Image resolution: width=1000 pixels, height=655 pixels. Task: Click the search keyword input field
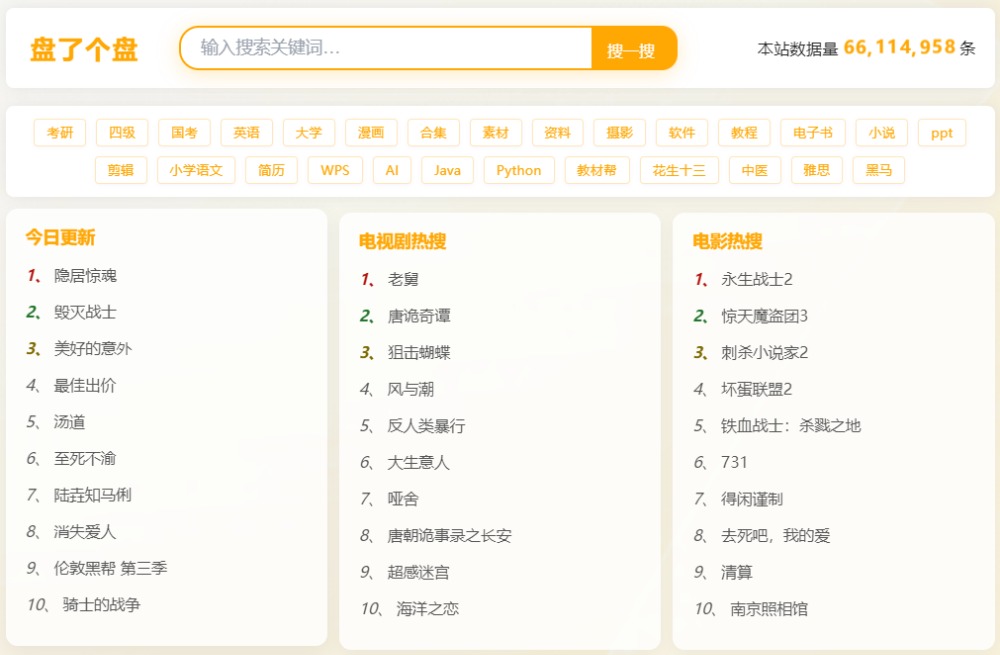[x=386, y=48]
